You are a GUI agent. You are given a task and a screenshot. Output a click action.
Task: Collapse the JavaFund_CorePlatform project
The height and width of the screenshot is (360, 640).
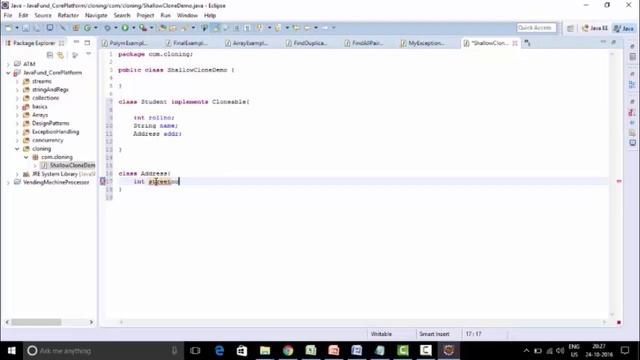(x=8, y=73)
